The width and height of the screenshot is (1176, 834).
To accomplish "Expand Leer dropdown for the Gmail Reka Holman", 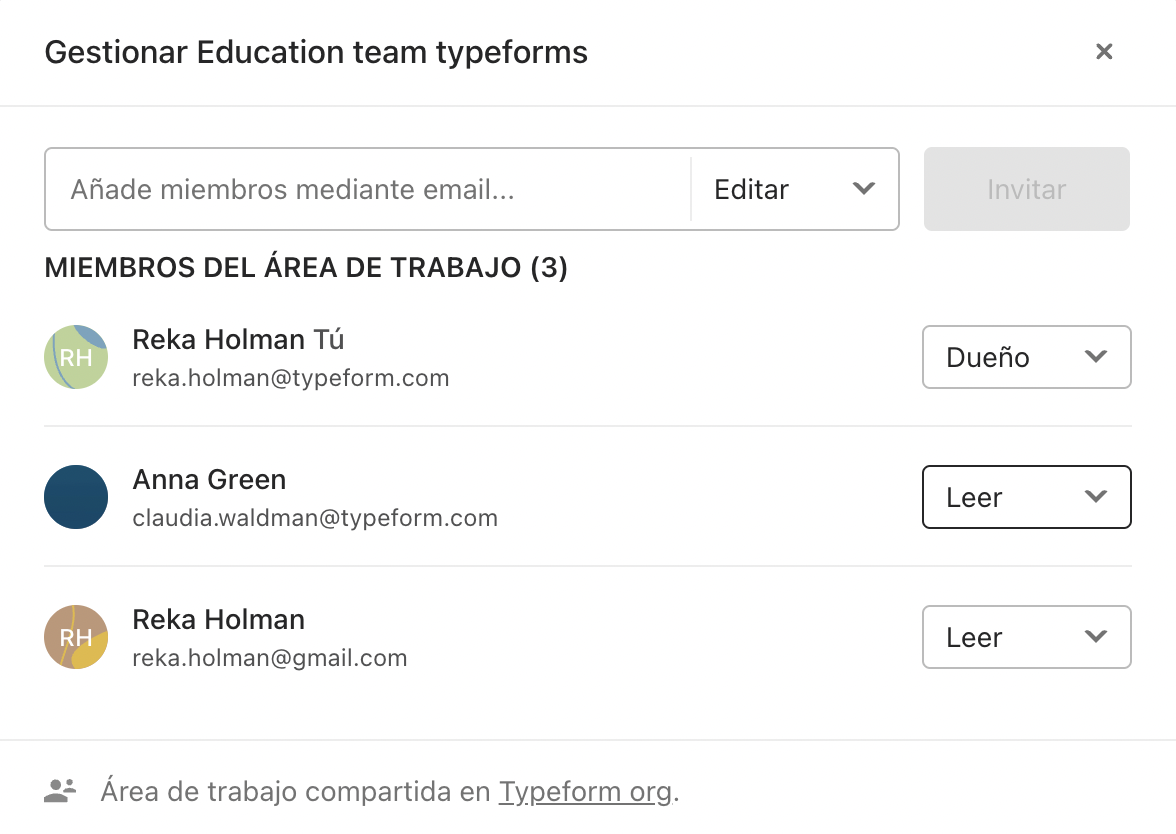I will (1027, 637).
